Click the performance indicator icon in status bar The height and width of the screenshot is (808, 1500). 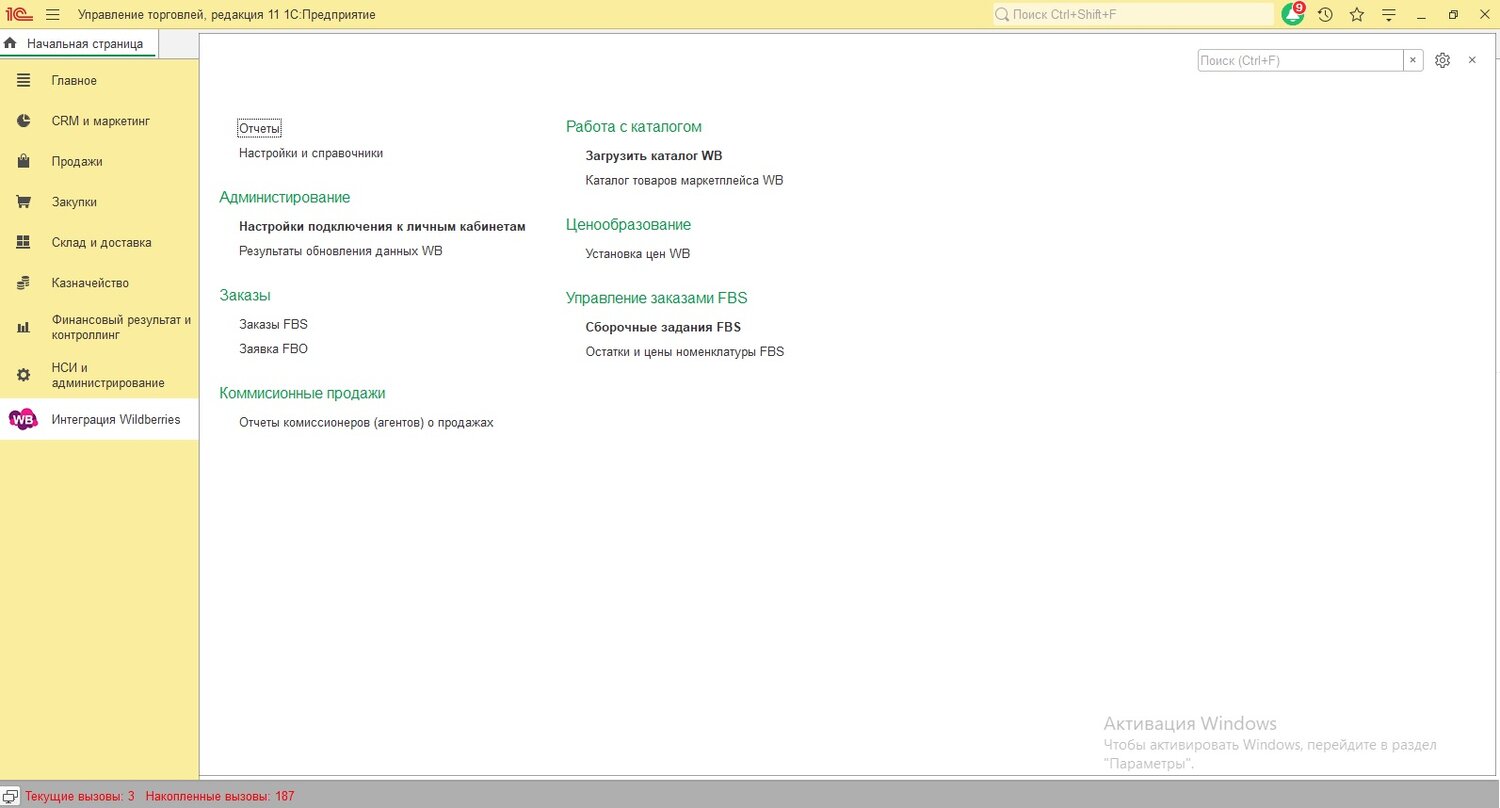pyautogui.click(x=11, y=796)
